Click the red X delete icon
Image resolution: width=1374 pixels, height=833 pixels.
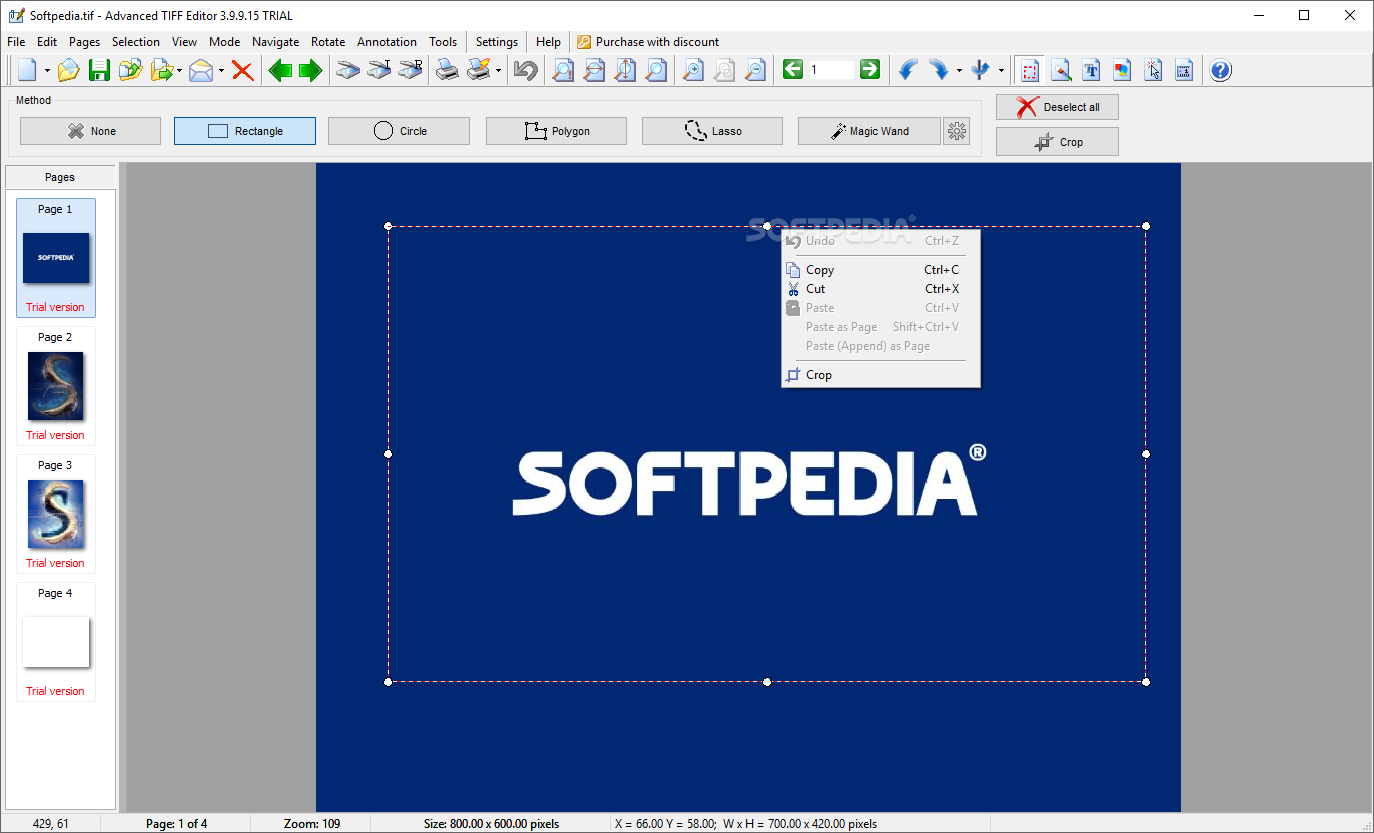click(242, 70)
